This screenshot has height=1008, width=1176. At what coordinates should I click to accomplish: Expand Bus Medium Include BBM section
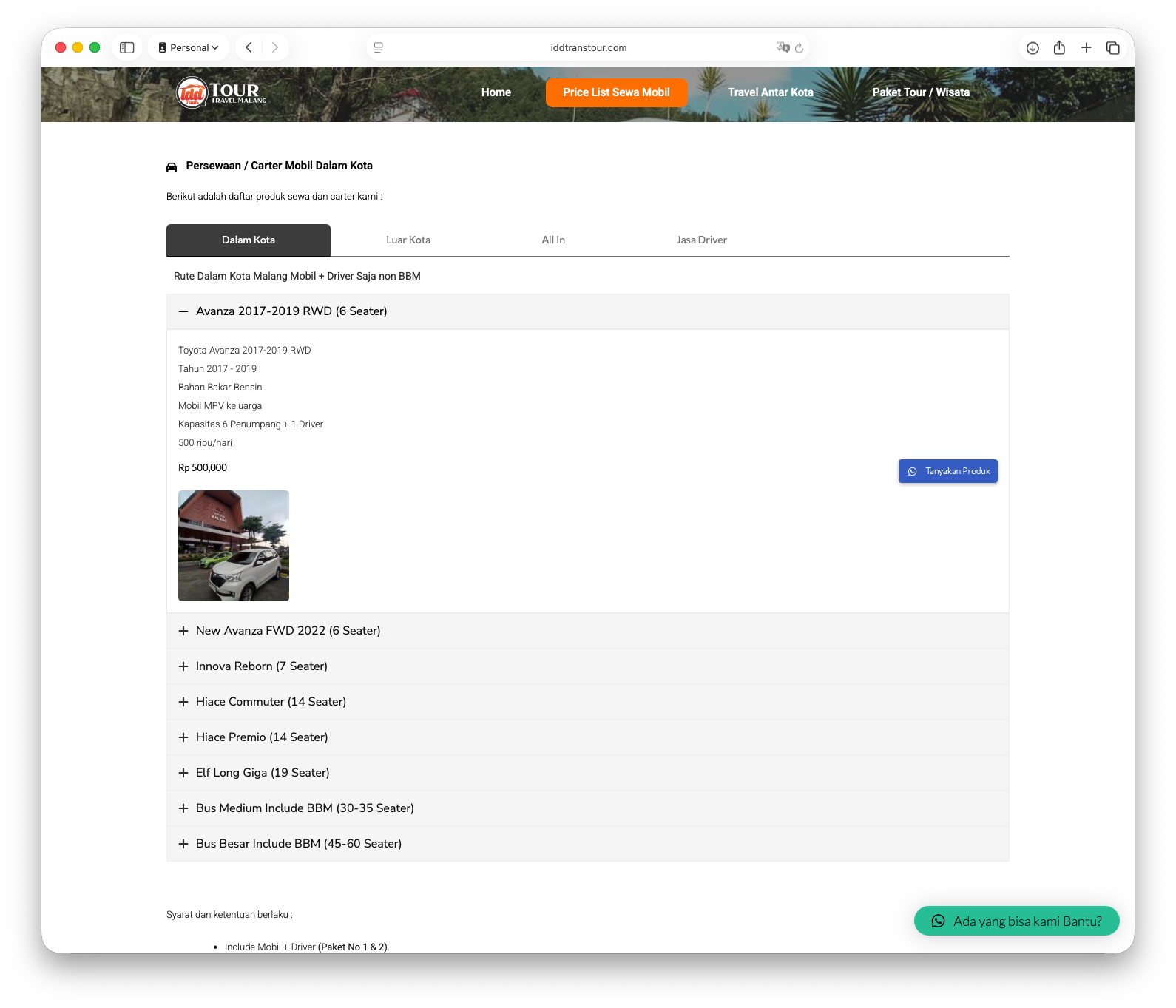click(x=588, y=808)
